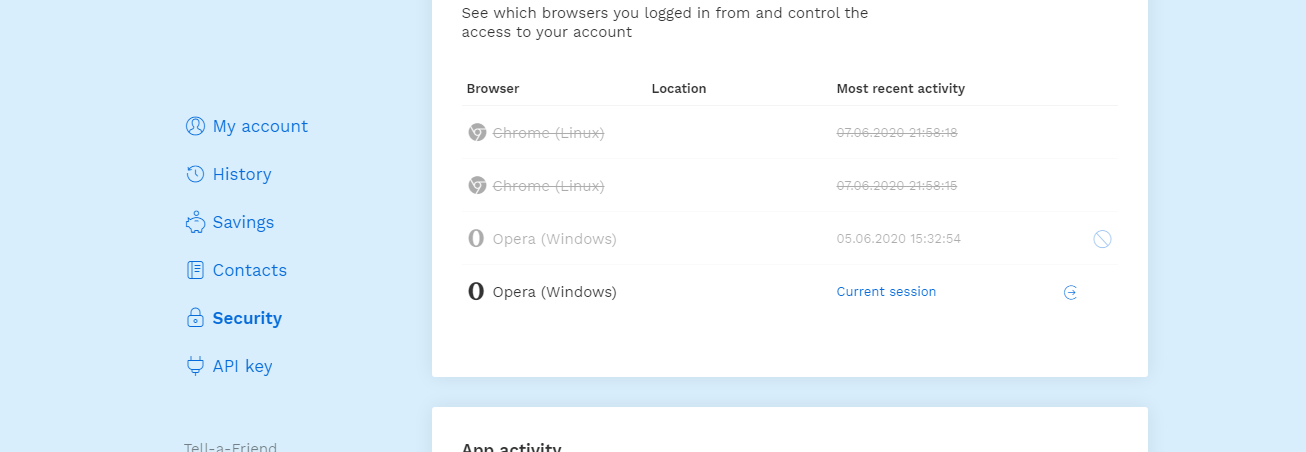Click the Browser column header
Viewport: 1306px width, 452px height.
click(493, 89)
